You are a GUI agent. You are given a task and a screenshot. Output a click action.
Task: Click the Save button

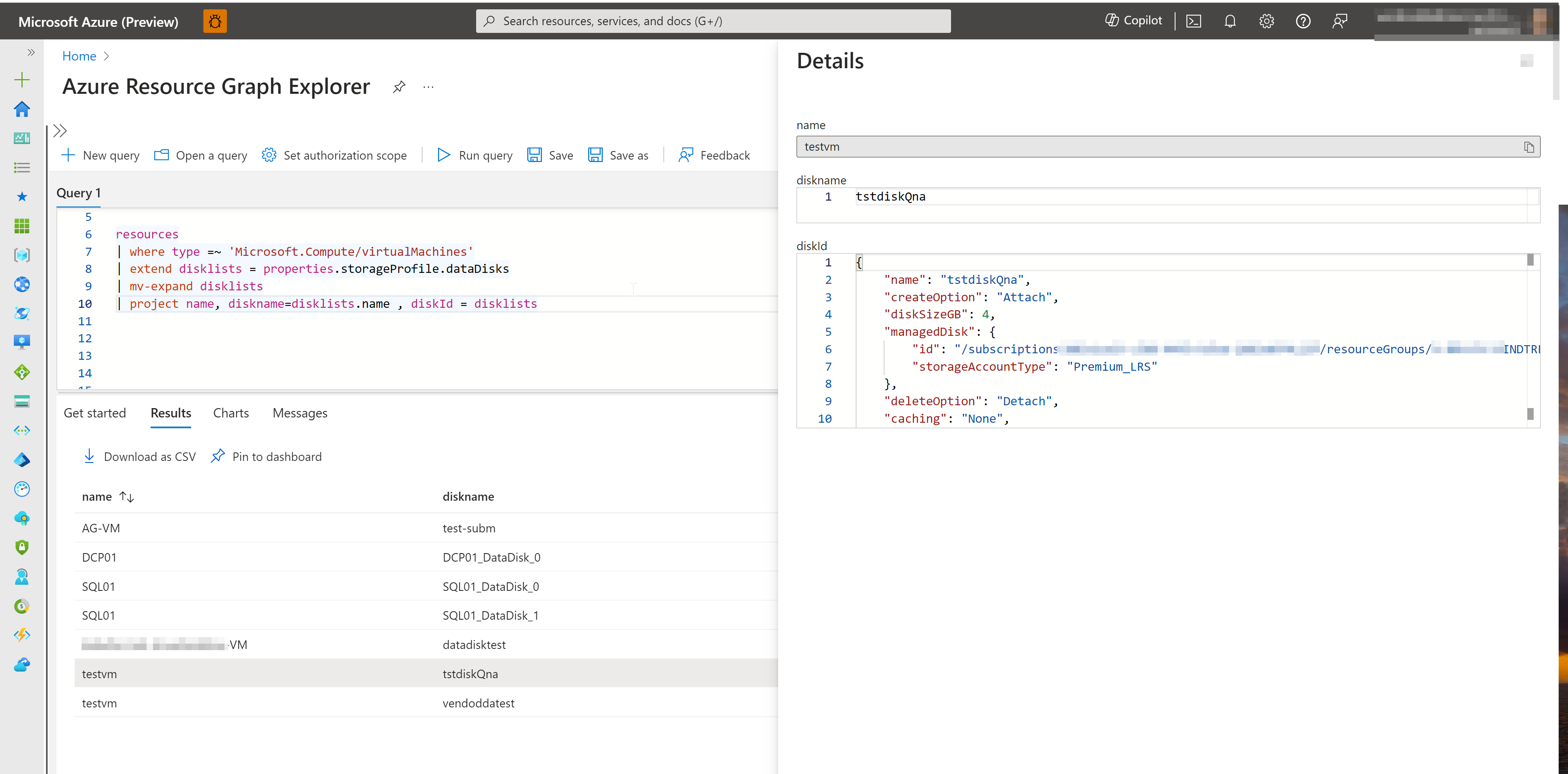tap(550, 155)
